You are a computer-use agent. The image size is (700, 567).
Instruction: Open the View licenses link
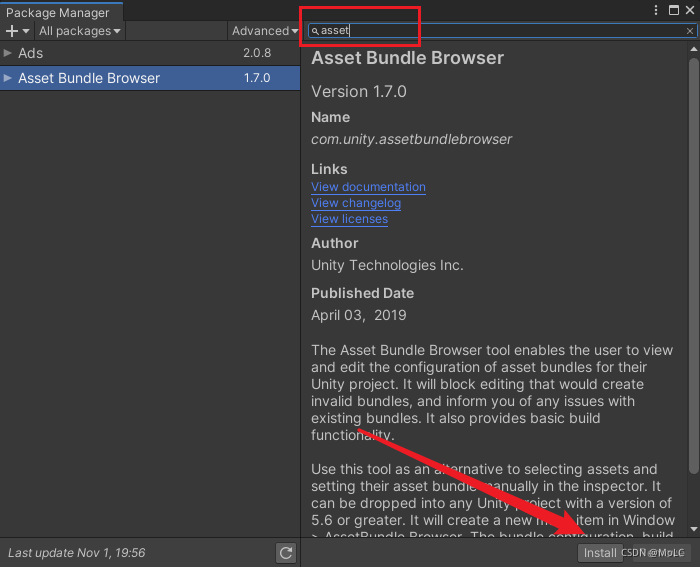(350, 219)
